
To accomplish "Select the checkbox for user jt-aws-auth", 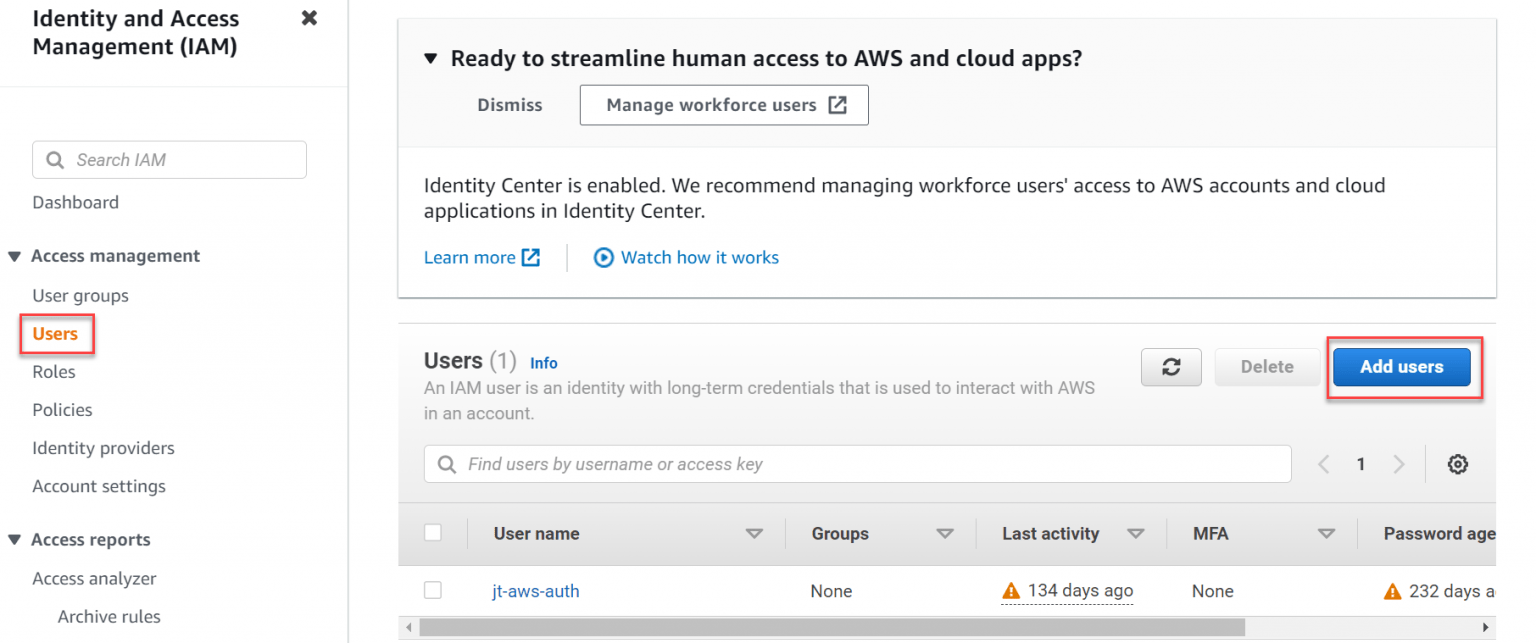I will (x=433, y=590).
